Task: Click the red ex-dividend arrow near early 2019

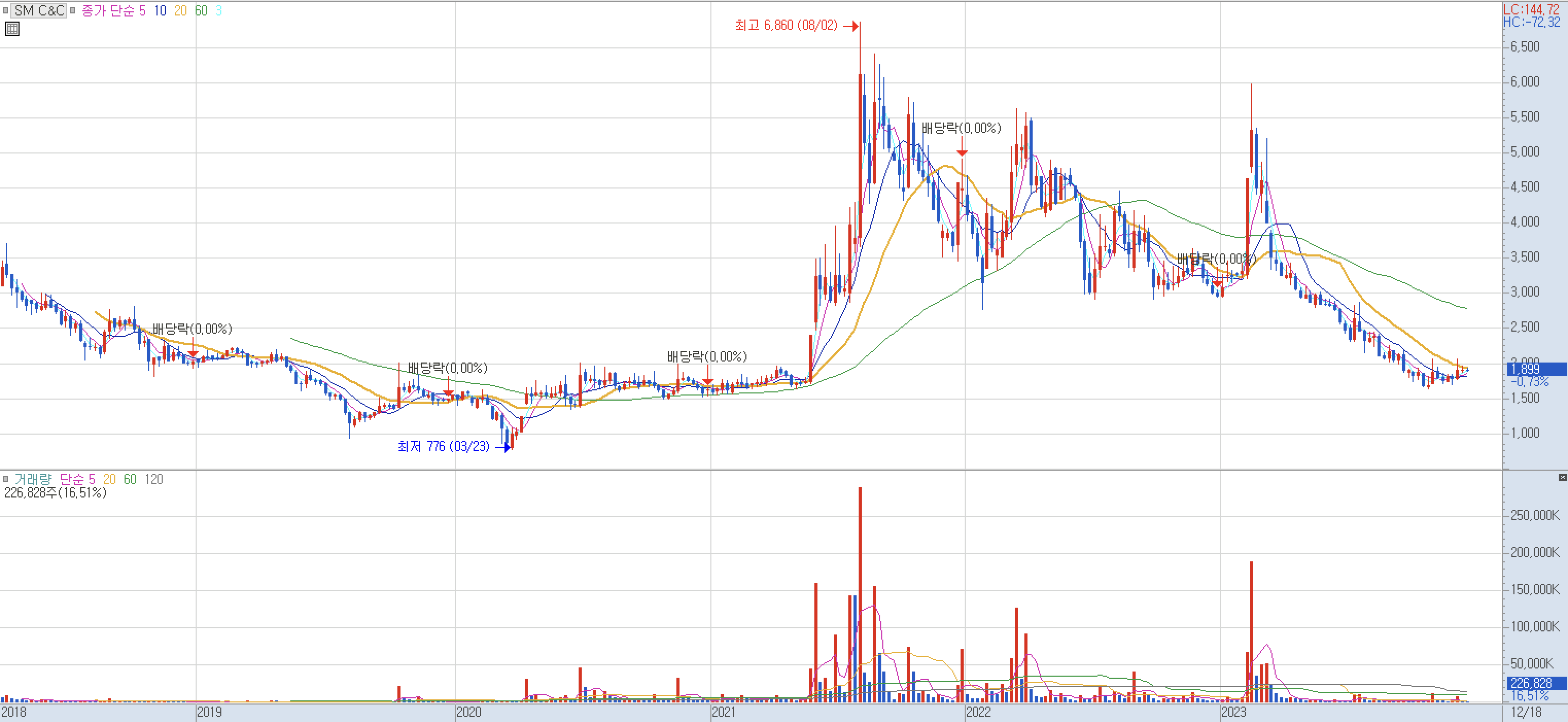Action: point(193,351)
